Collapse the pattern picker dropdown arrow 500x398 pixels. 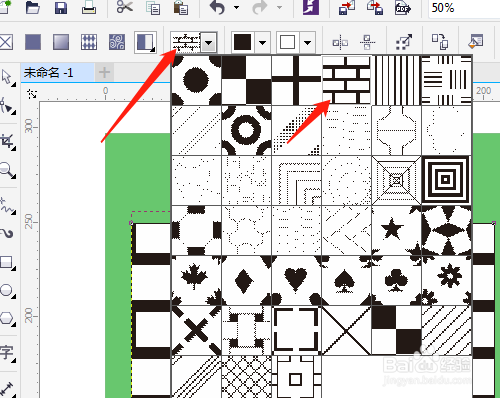pos(209,43)
